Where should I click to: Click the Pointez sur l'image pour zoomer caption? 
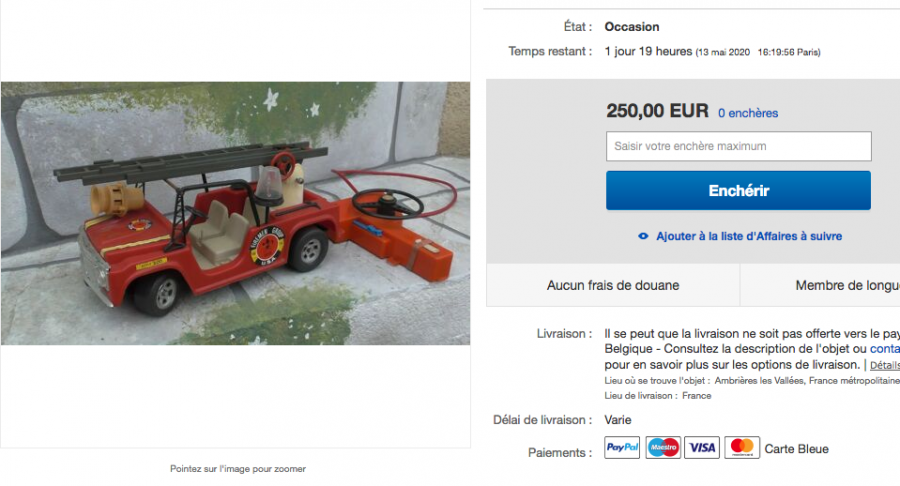pyautogui.click(x=238, y=469)
